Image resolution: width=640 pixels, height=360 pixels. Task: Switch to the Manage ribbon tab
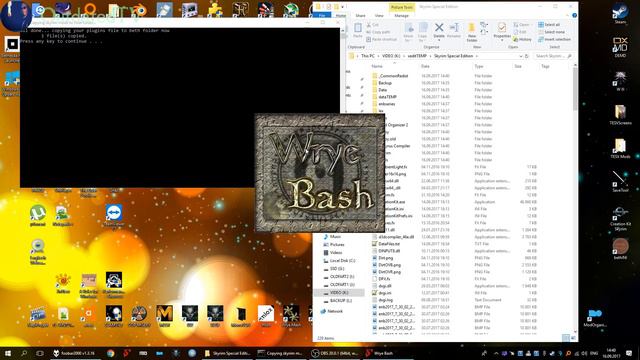(402, 16)
